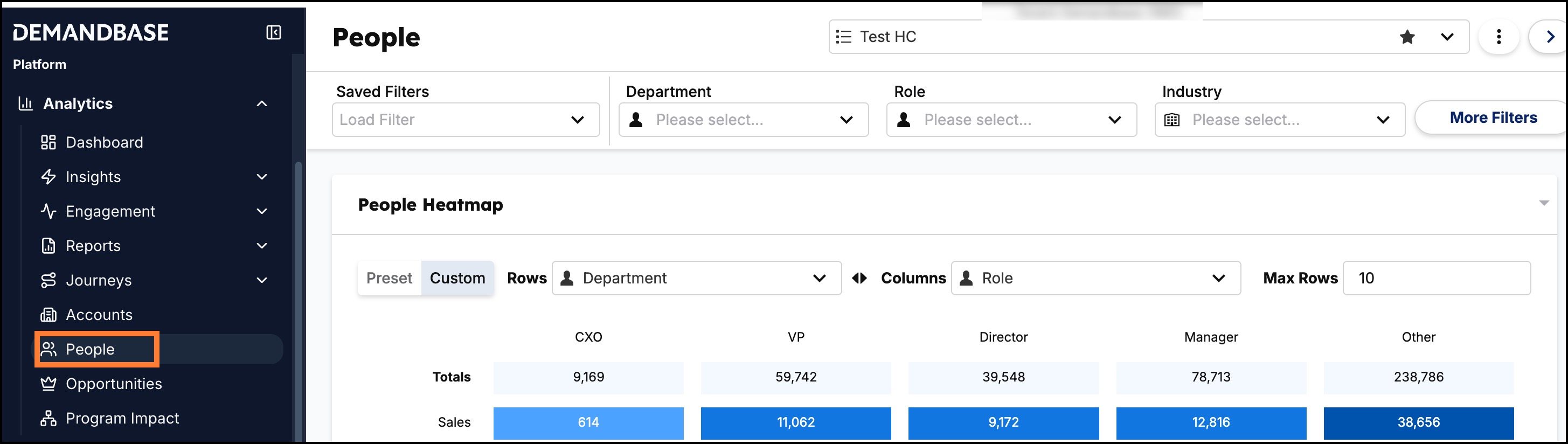Open the Role filter dropdown

pos(1011,120)
